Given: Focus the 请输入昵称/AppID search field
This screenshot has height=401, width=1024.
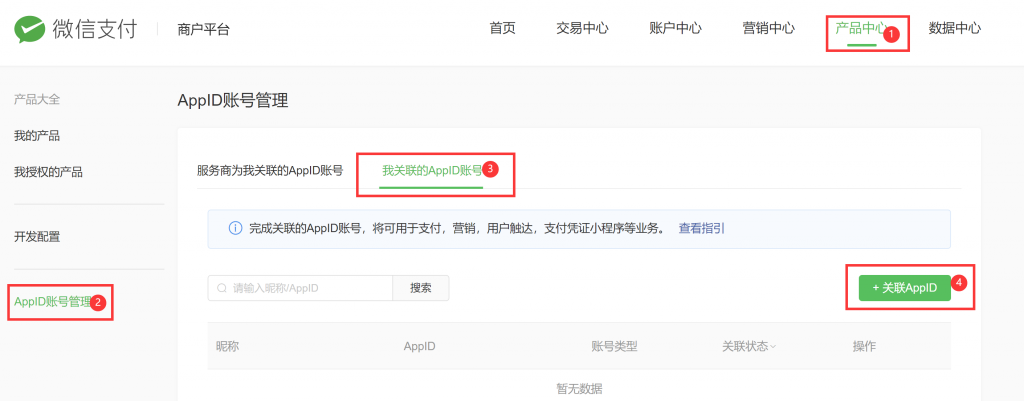Looking at the screenshot, I should pos(300,288).
